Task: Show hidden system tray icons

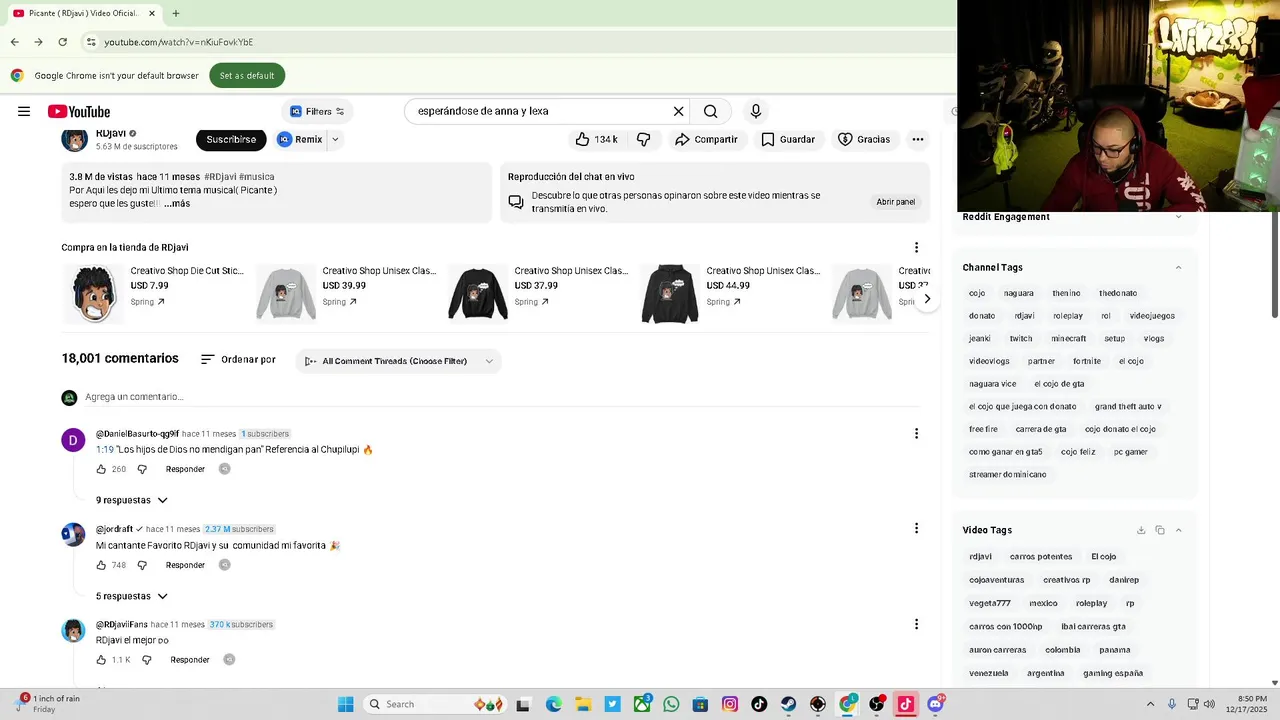Action: tap(1150, 704)
